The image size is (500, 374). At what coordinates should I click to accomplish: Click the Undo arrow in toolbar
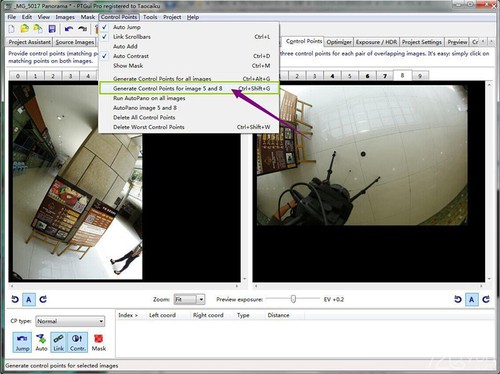click(69, 29)
